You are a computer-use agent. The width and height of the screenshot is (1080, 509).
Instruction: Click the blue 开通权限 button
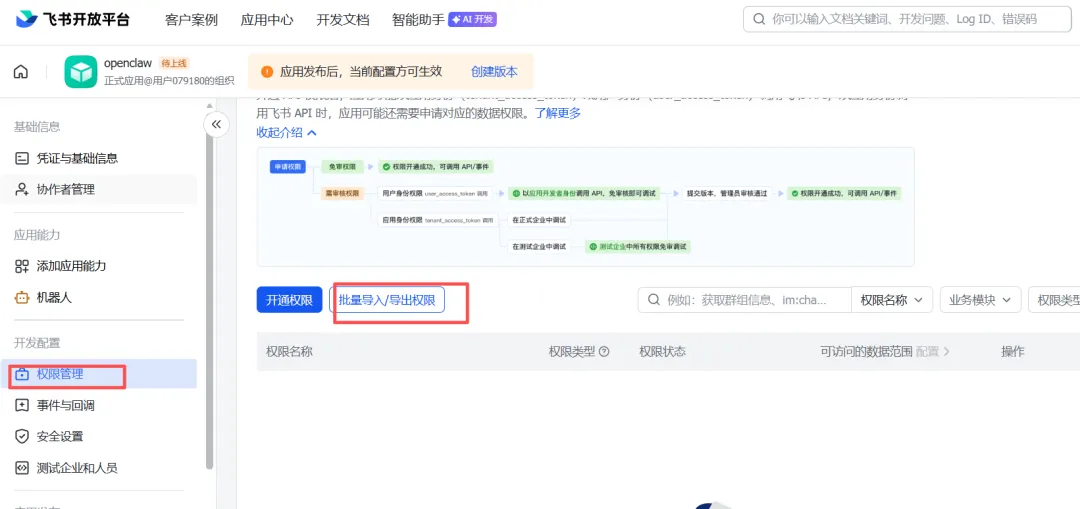click(289, 300)
